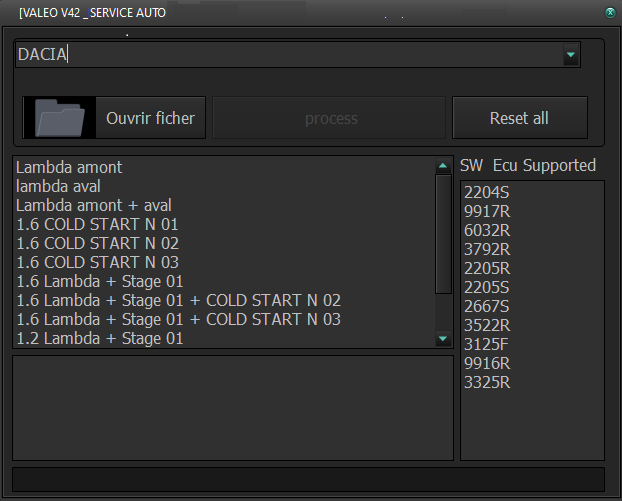This screenshot has height=501, width=622.
Task: Select ECU software 3522R
Action: (487, 326)
